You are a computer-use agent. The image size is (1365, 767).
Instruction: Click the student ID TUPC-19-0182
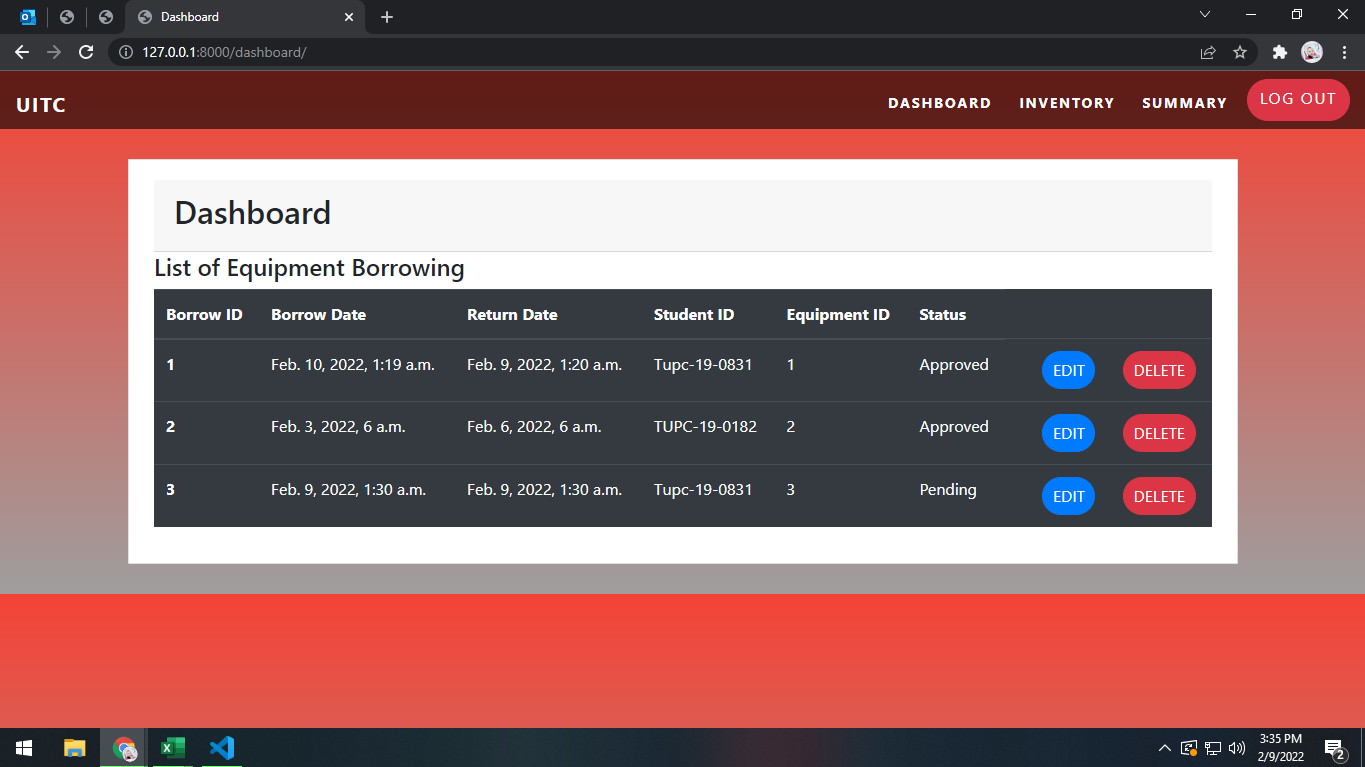coord(705,427)
